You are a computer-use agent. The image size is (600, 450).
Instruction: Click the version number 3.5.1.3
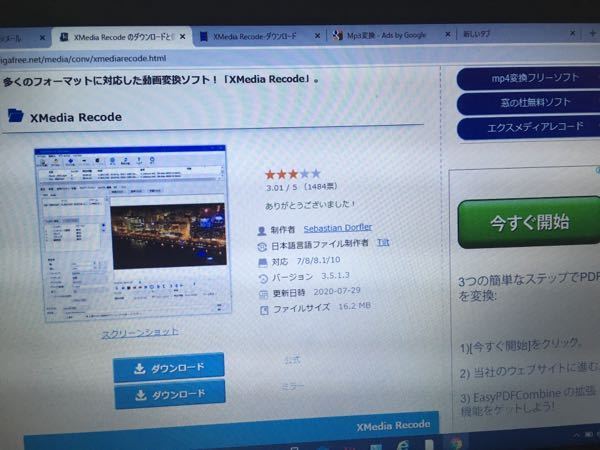pos(335,276)
